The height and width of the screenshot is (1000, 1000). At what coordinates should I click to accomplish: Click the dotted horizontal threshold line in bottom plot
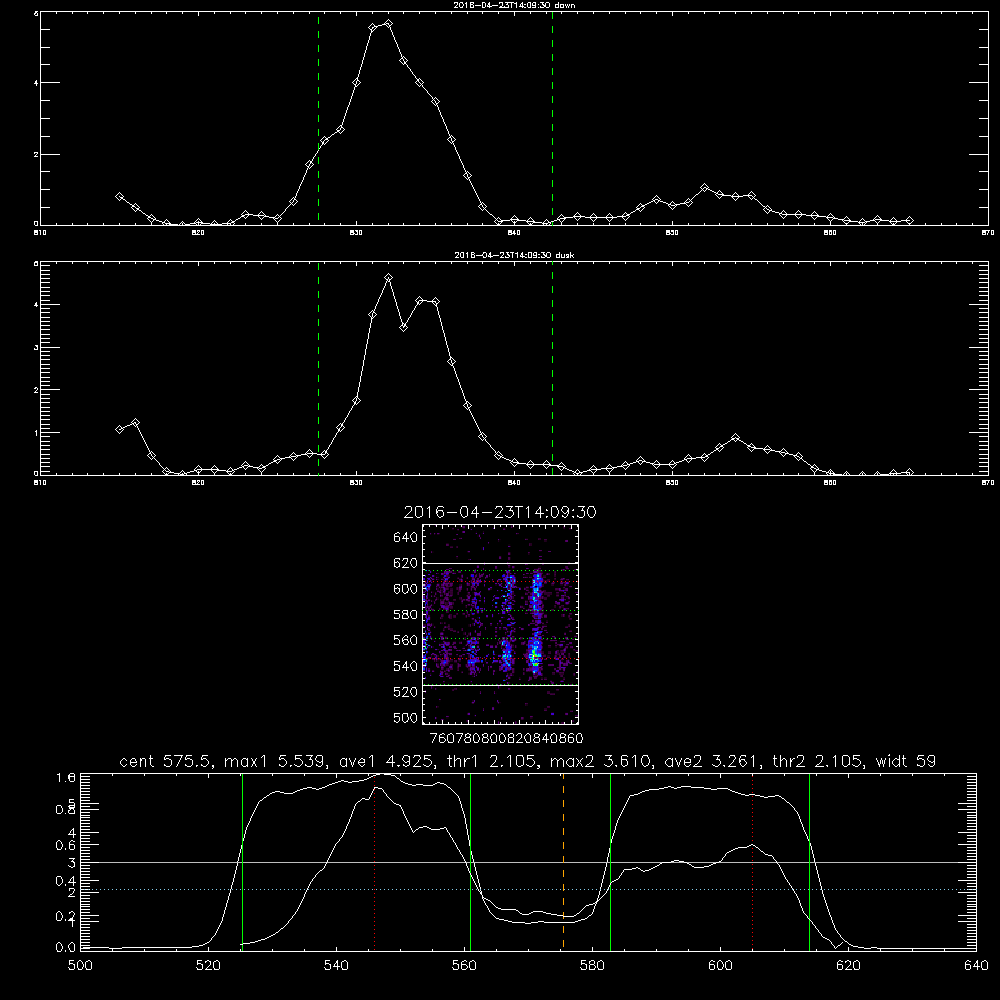(x=528, y=889)
